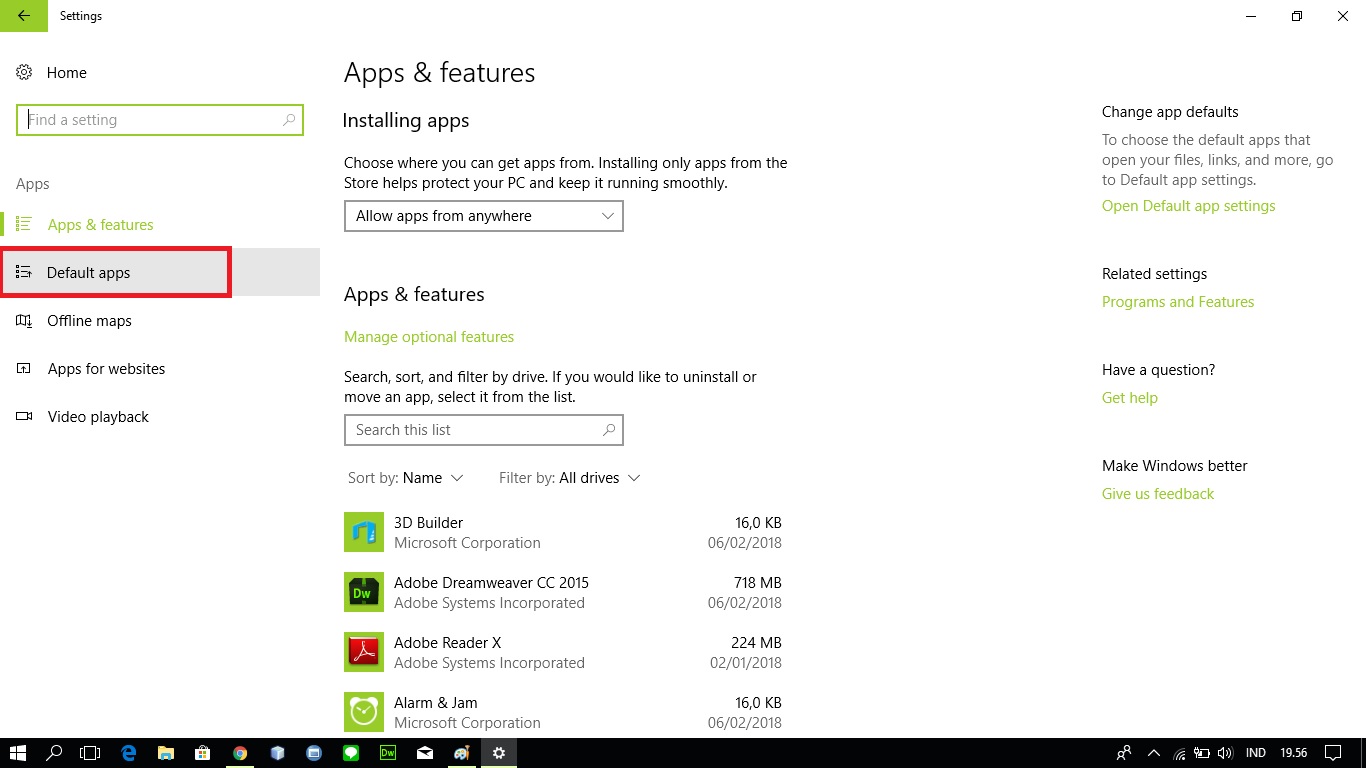Go back using the Settings back arrow
The height and width of the screenshot is (768, 1366).
[x=24, y=16]
